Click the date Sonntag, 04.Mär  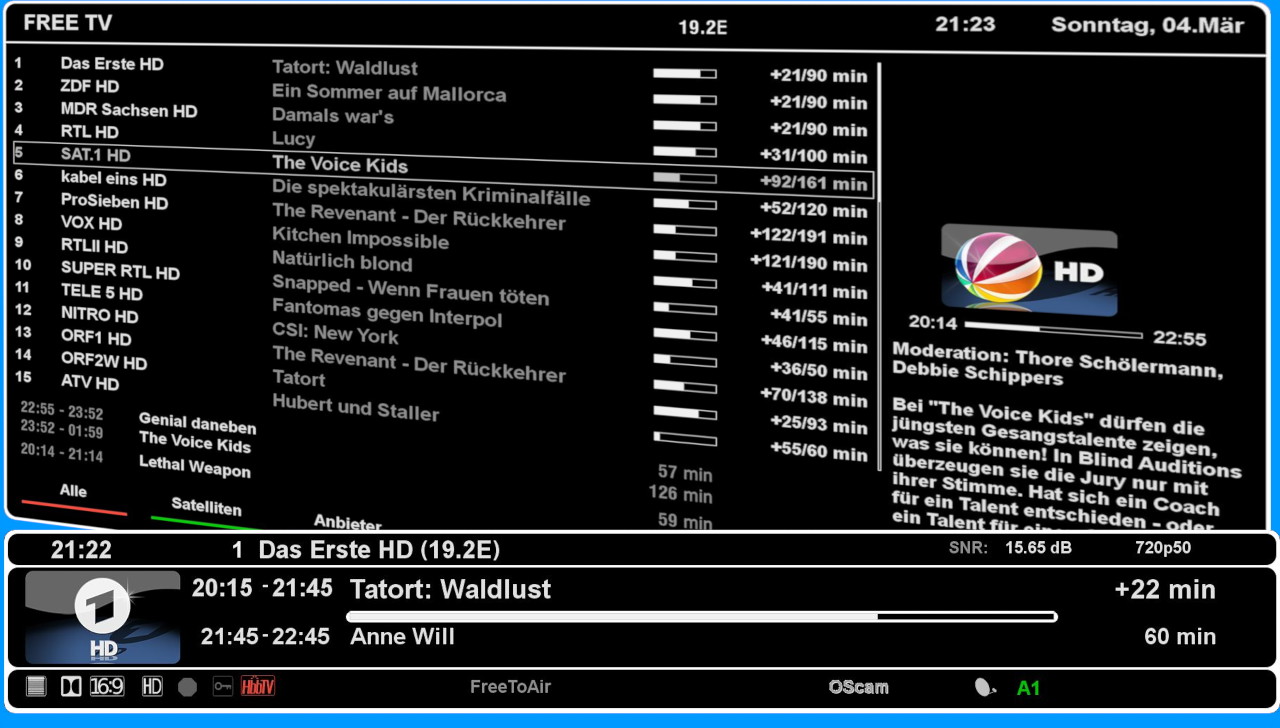click(x=1148, y=26)
